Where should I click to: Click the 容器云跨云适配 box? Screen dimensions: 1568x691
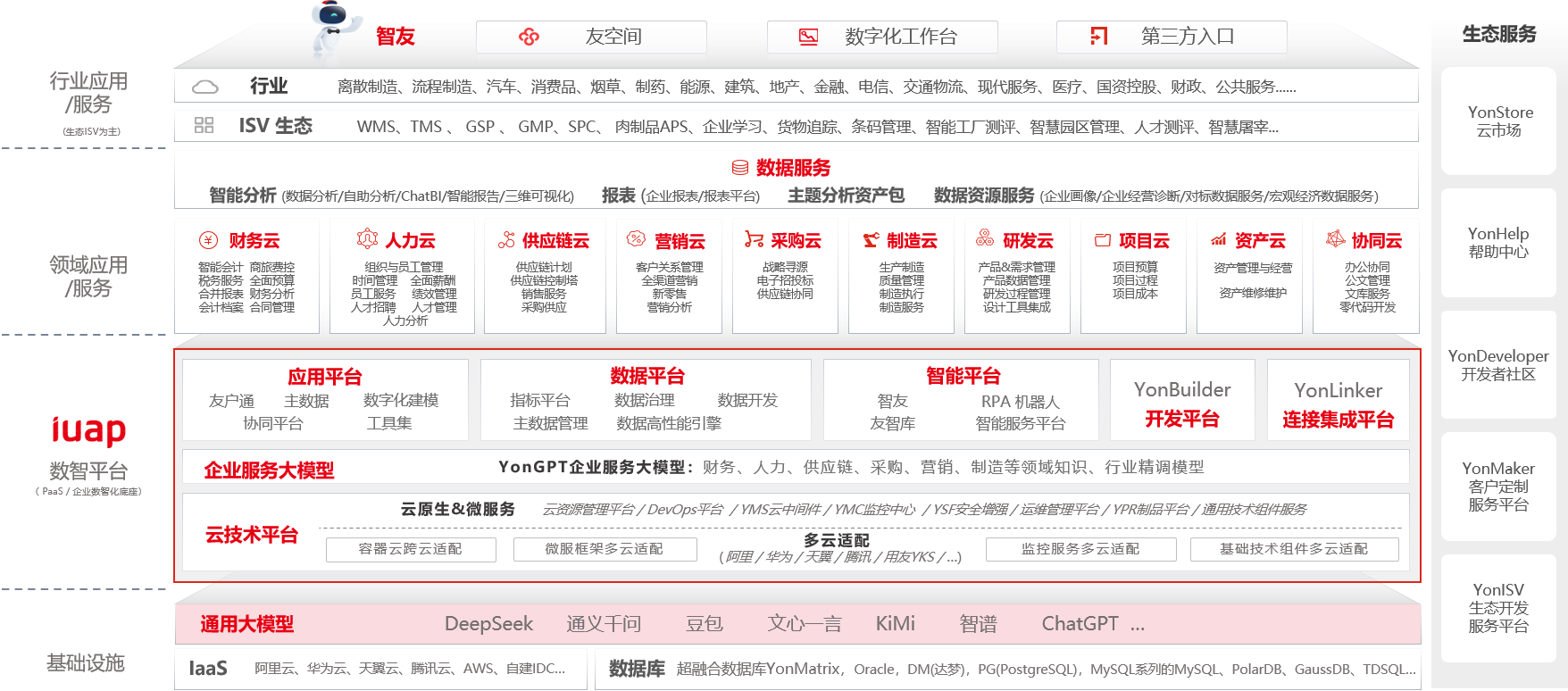coord(411,549)
